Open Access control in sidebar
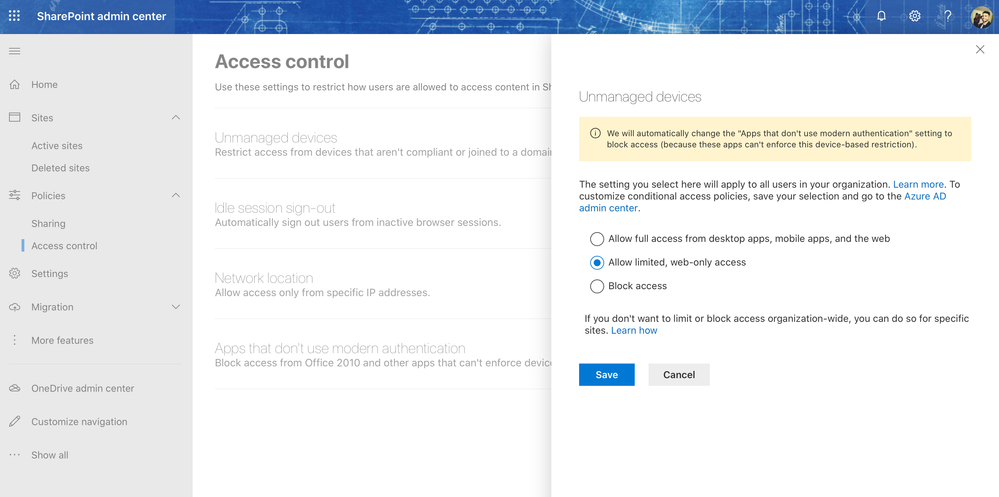Image resolution: width=999 pixels, height=497 pixels. (64, 246)
